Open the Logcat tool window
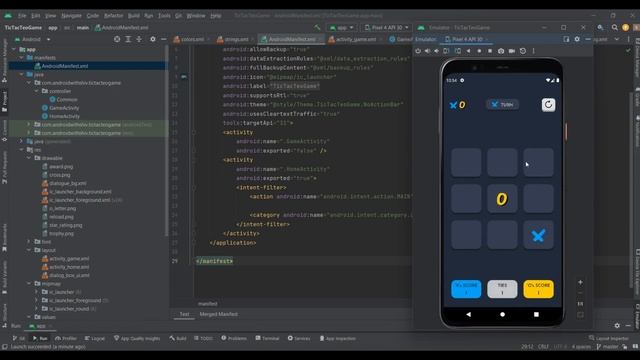The image size is (640, 360). (x=94, y=338)
